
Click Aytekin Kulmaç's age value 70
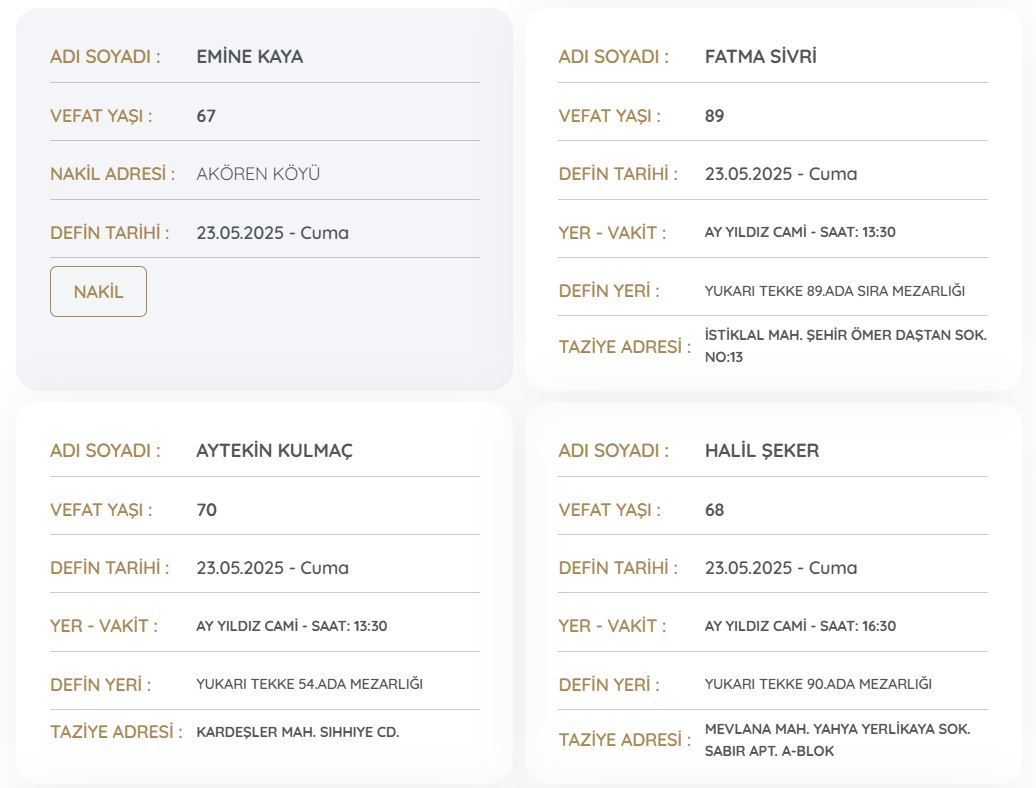click(206, 510)
